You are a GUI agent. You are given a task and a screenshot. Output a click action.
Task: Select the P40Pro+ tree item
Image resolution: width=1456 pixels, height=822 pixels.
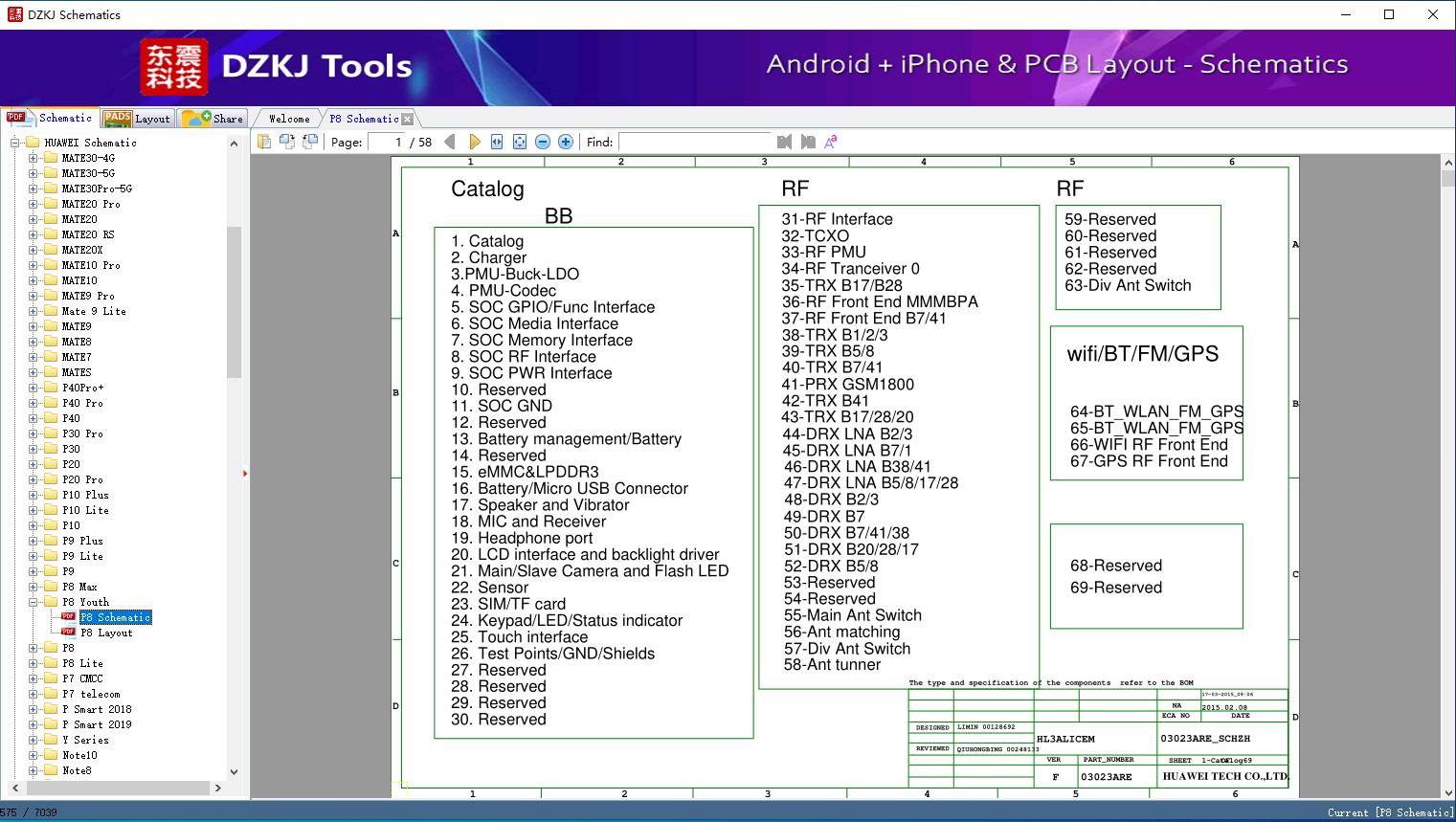coord(83,388)
